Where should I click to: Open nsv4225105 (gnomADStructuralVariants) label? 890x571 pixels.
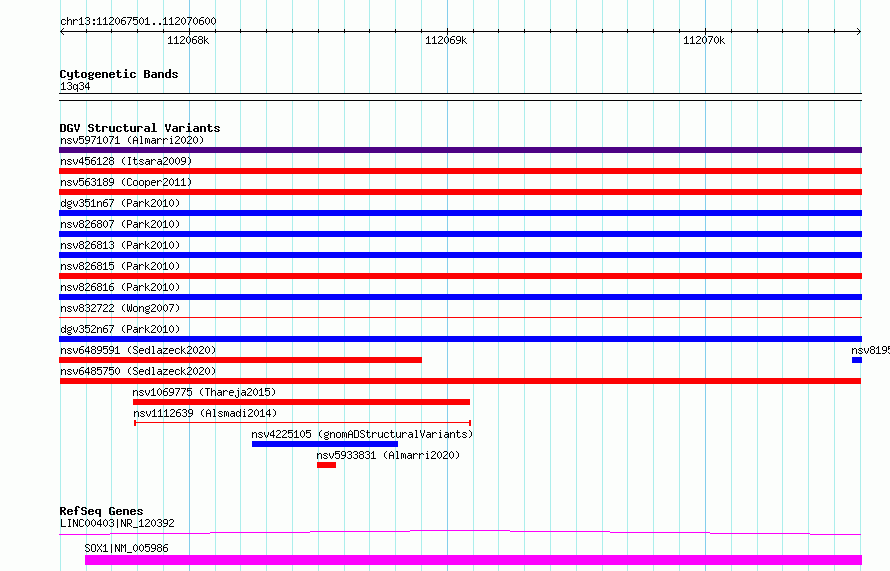tap(362, 434)
